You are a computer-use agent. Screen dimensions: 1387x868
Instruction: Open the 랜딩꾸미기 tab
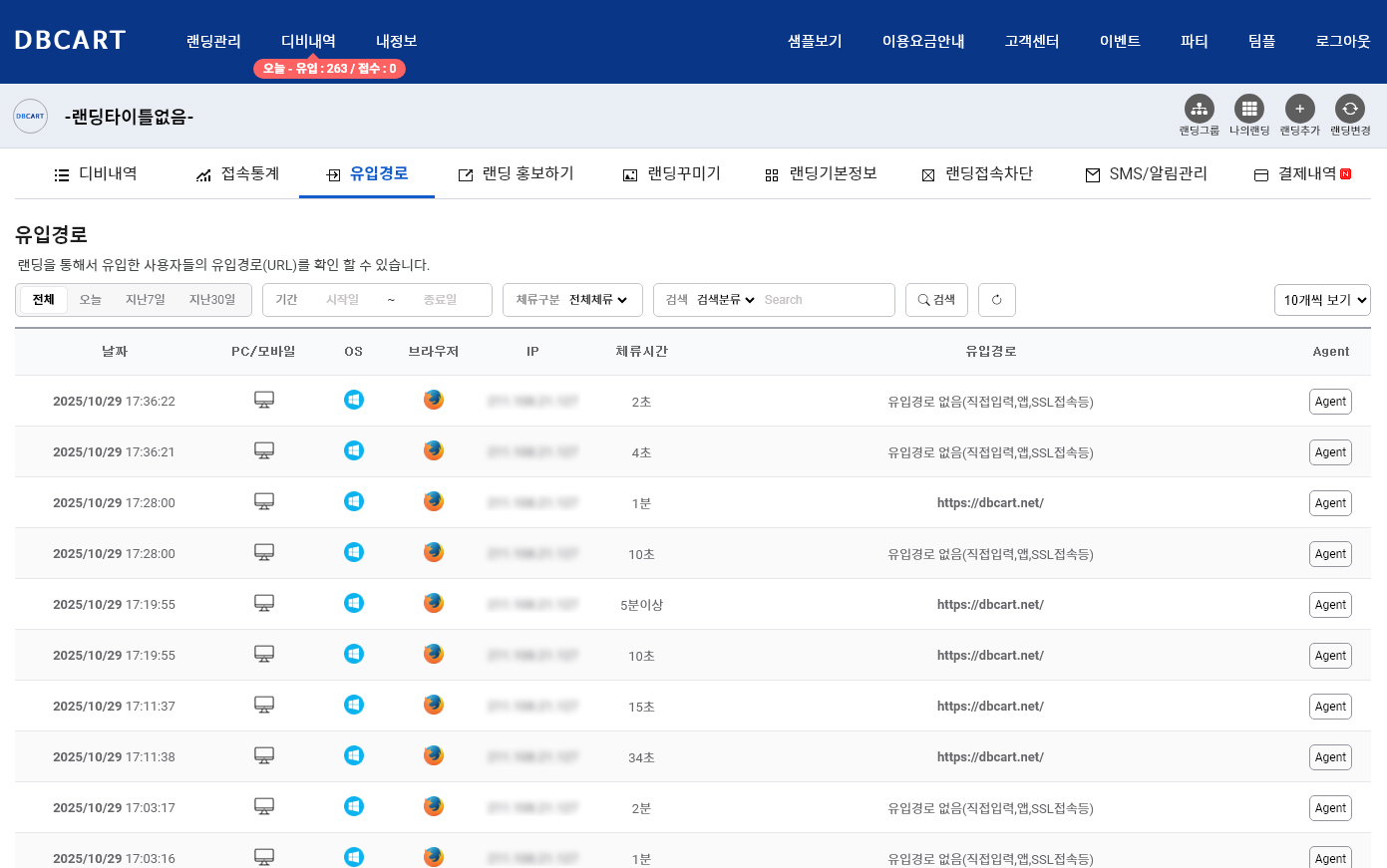coord(671,174)
